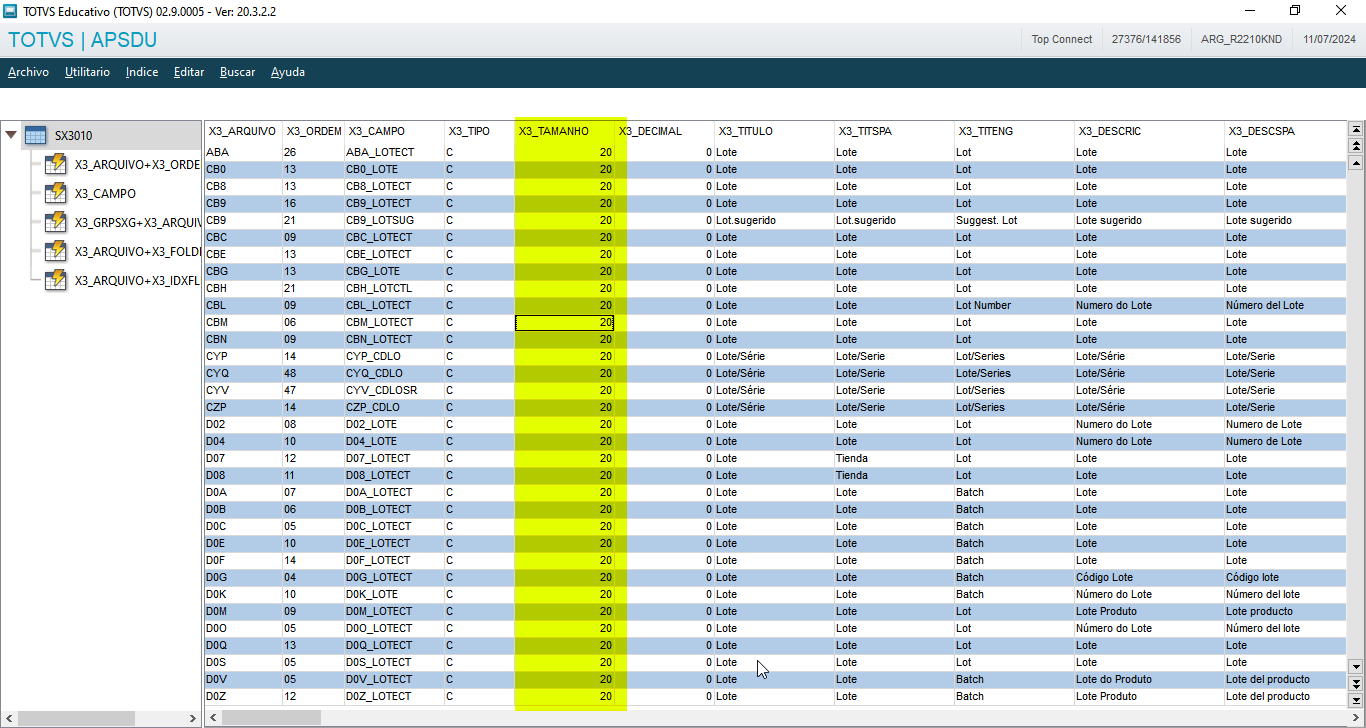Page down with the double down arrow button
This screenshot has width=1366, height=728.
click(1356, 684)
